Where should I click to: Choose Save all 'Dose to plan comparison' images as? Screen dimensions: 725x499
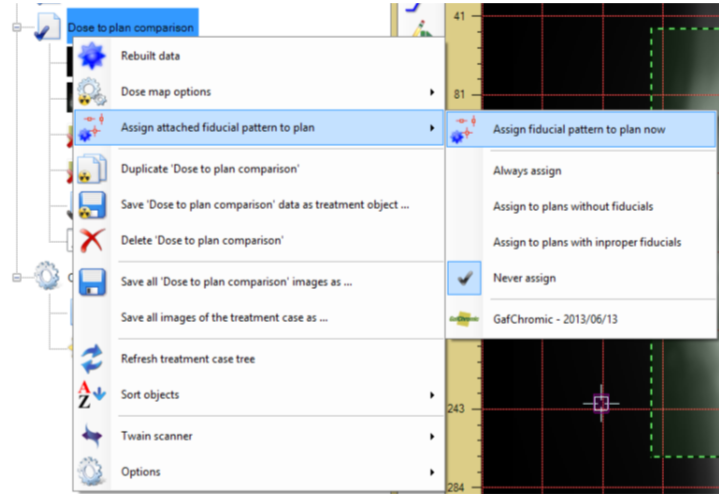tap(258, 282)
